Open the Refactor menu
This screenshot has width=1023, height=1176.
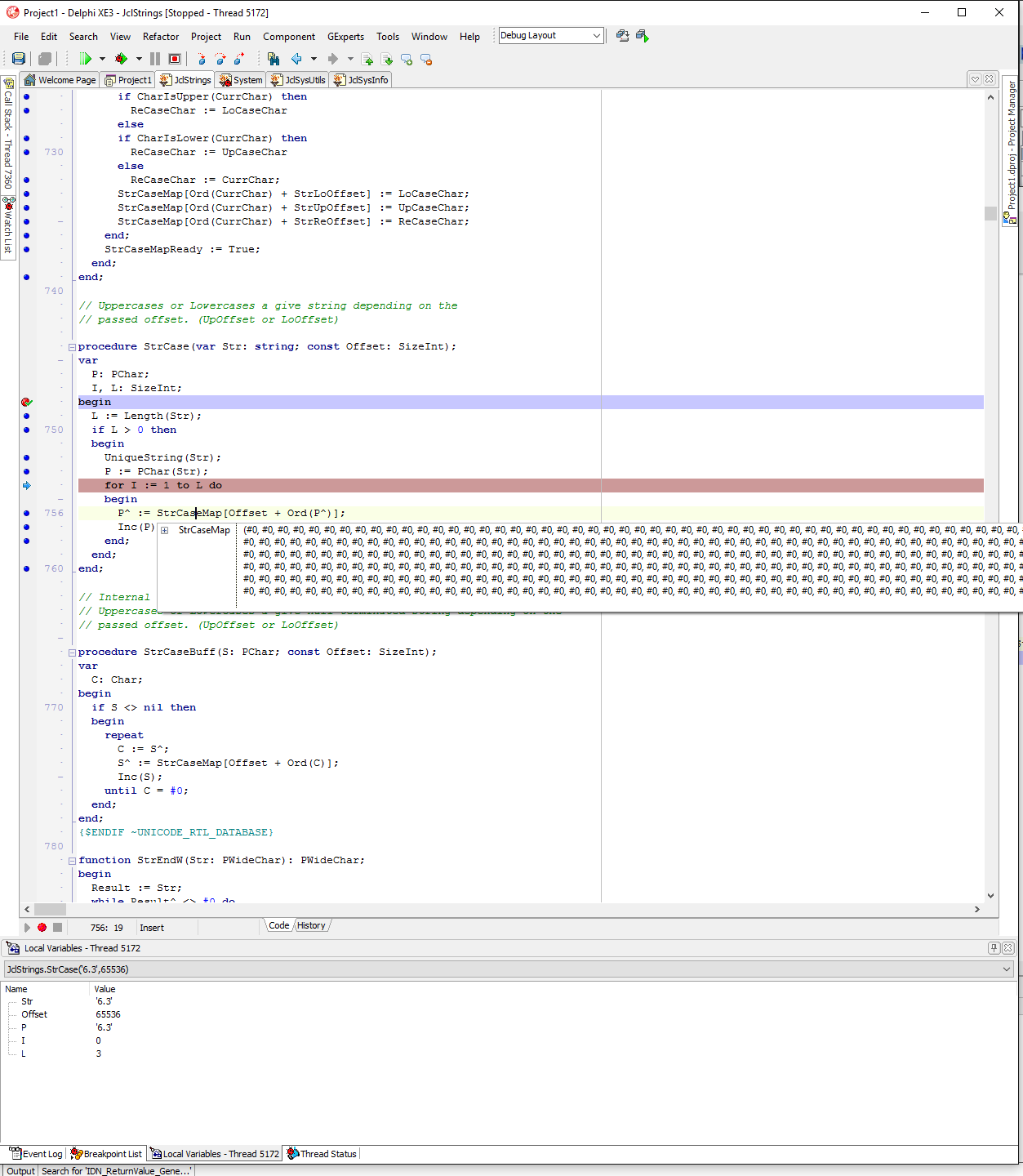pyautogui.click(x=160, y=37)
